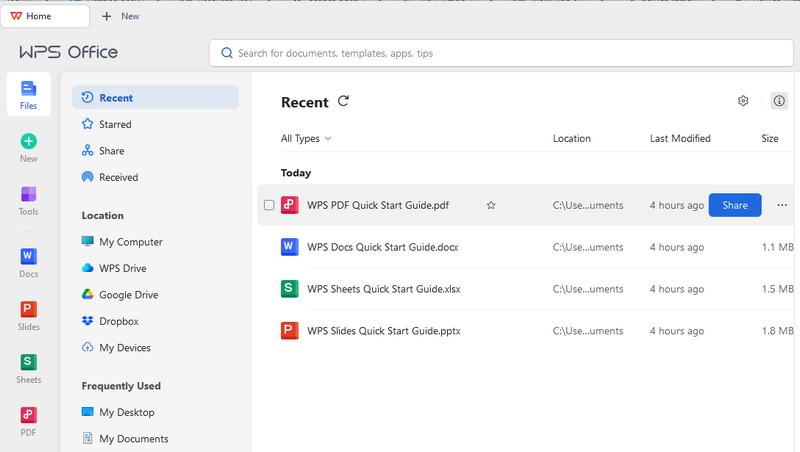Click the search magnifier icon

pos(227,53)
